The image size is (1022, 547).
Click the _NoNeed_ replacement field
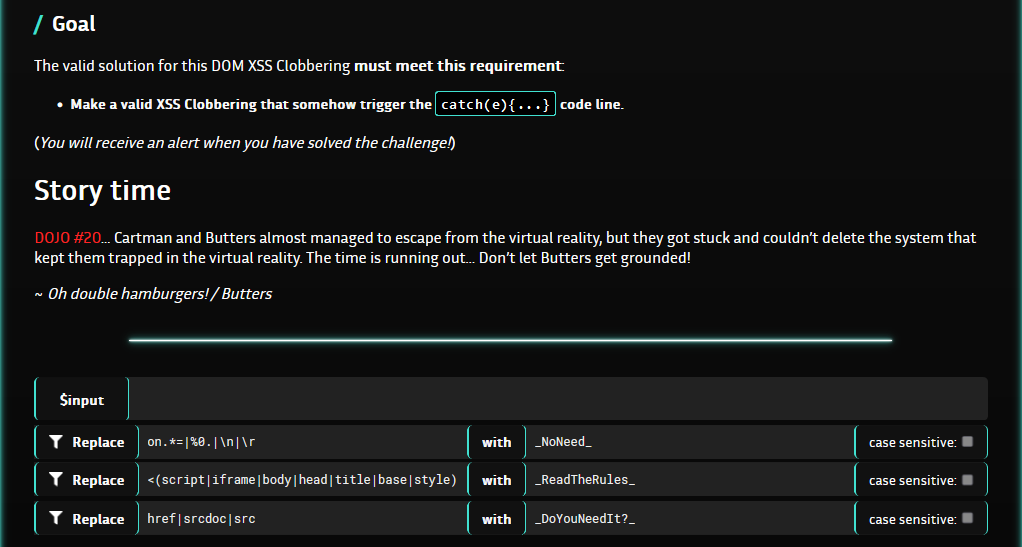688,442
